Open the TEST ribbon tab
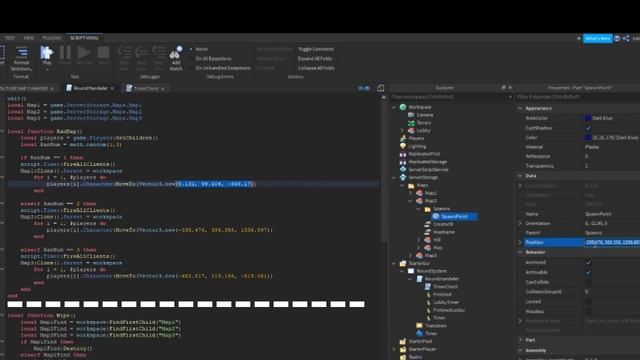This screenshot has height=360, width=640. coord(10,38)
